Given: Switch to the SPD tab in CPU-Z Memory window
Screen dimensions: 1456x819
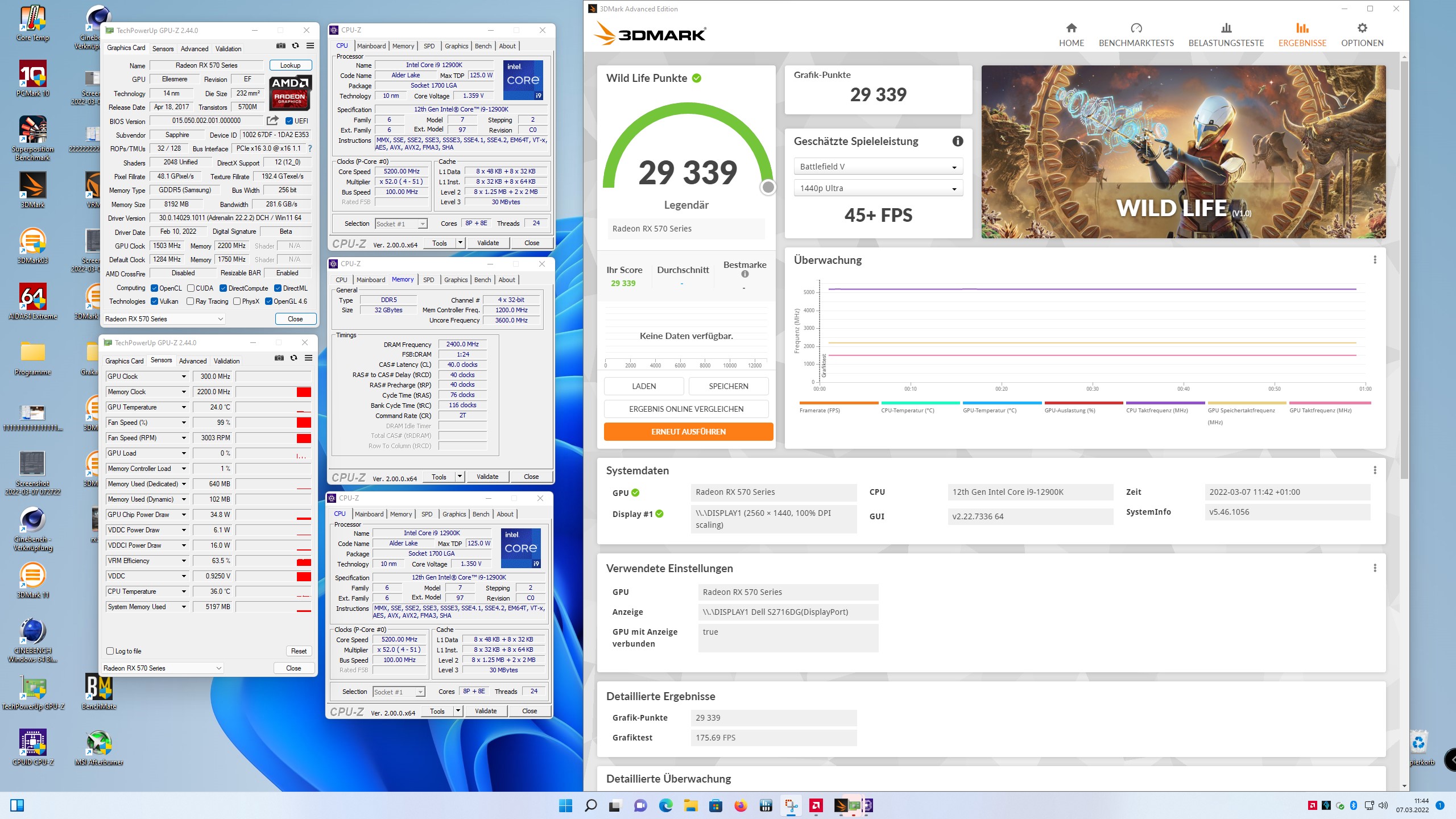Looking at the screenshot, I should (429, 280).
